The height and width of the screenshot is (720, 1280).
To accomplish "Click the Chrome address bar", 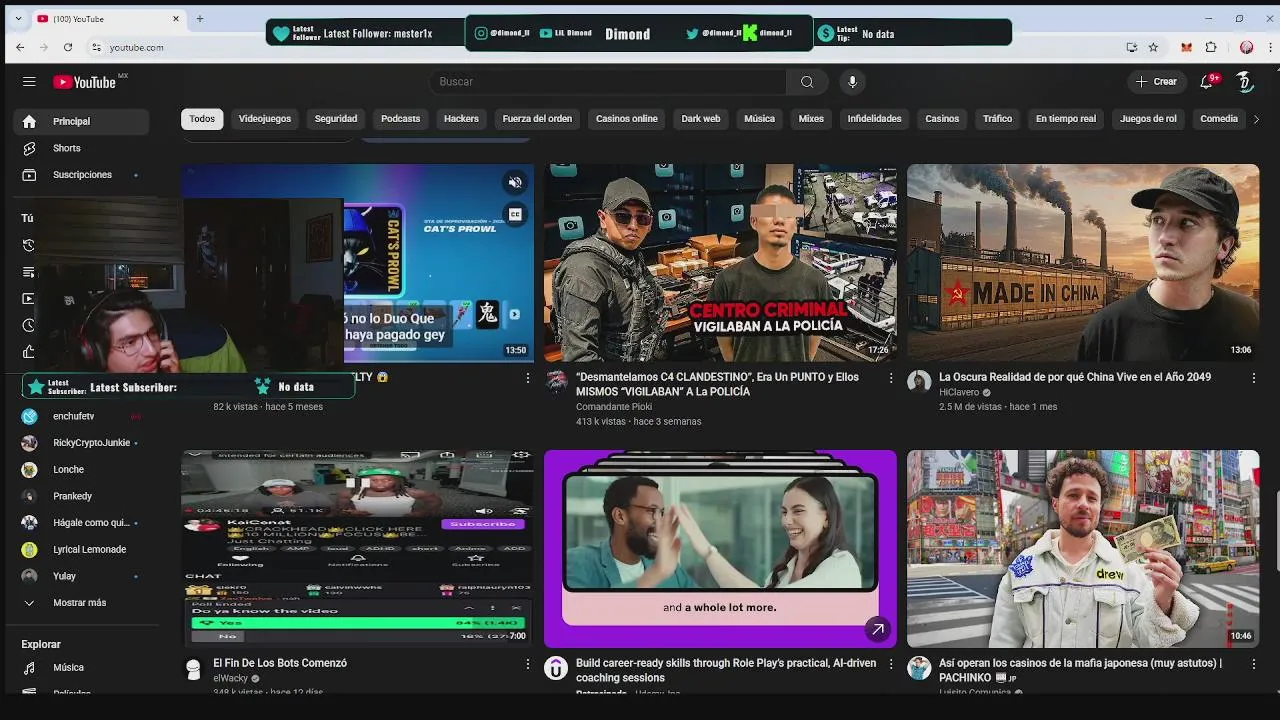I will (x=600, y=47).
